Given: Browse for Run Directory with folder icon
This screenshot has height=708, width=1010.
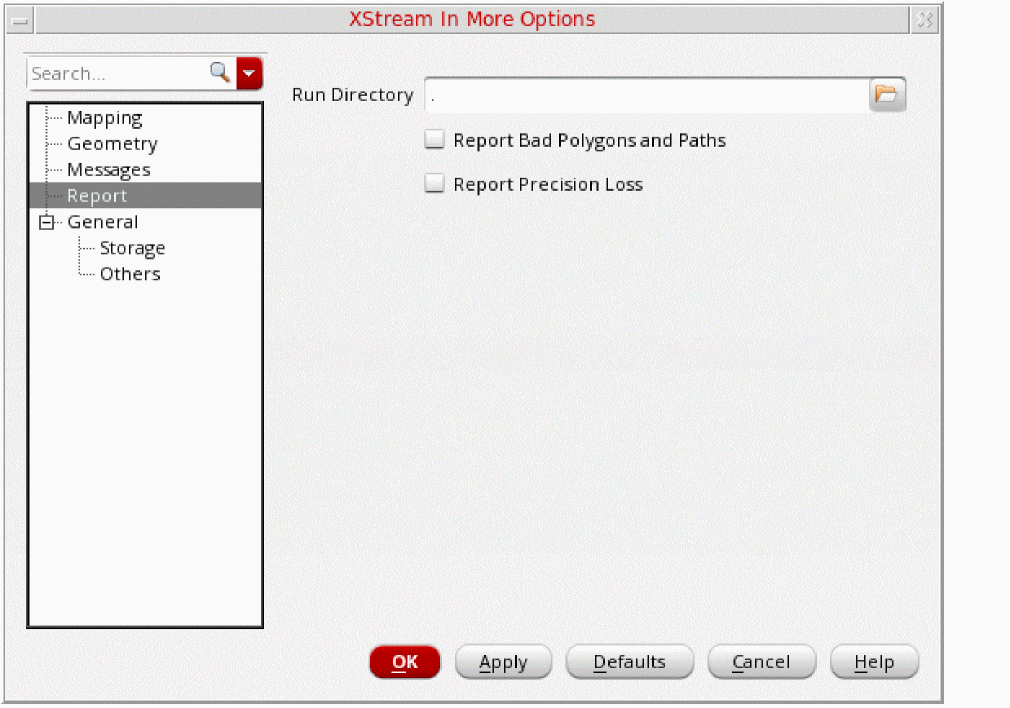Looking at the screenshot, I should tap(886, 95).
